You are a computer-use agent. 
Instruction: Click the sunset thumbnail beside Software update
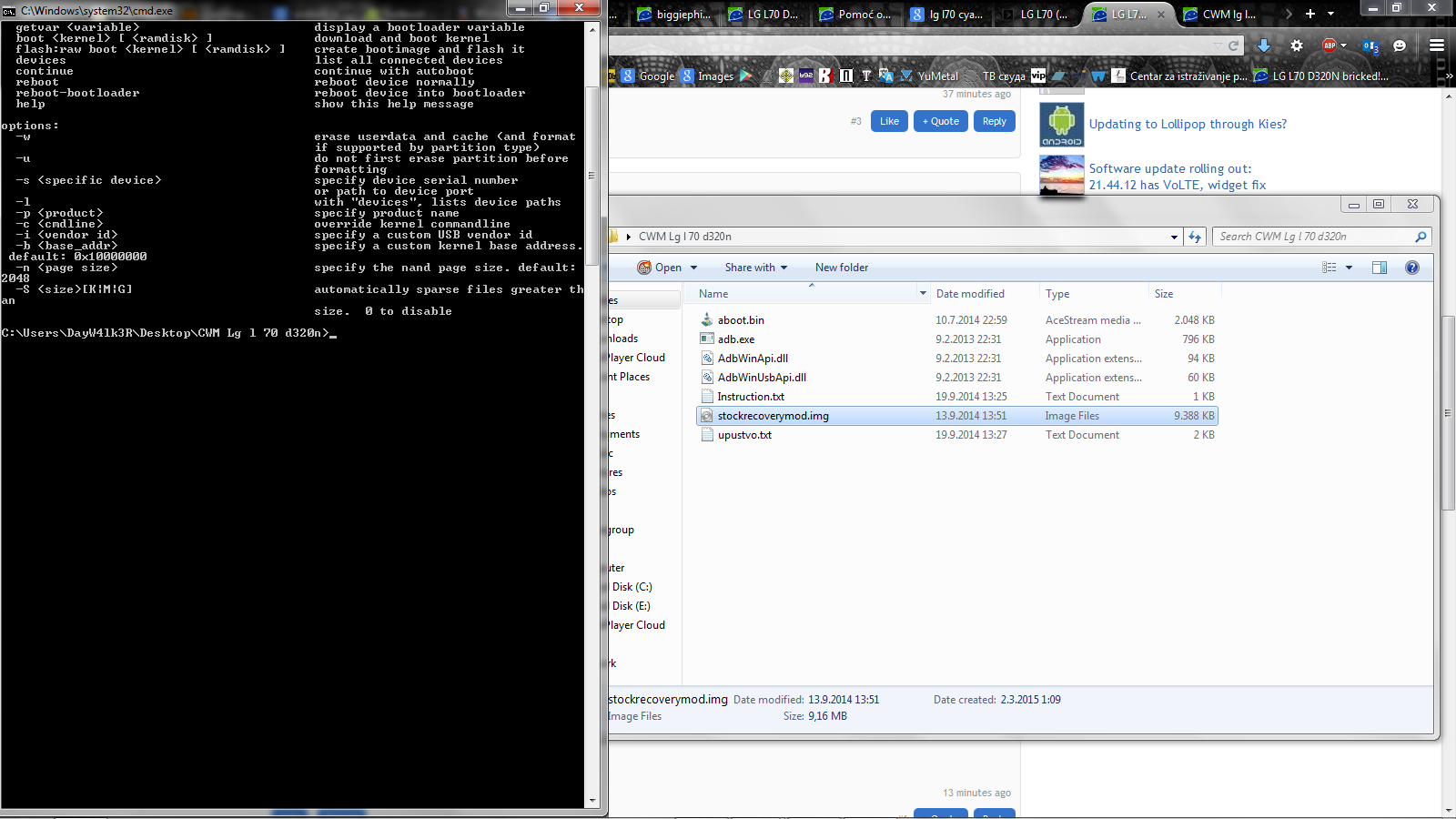click(1062, 175)
